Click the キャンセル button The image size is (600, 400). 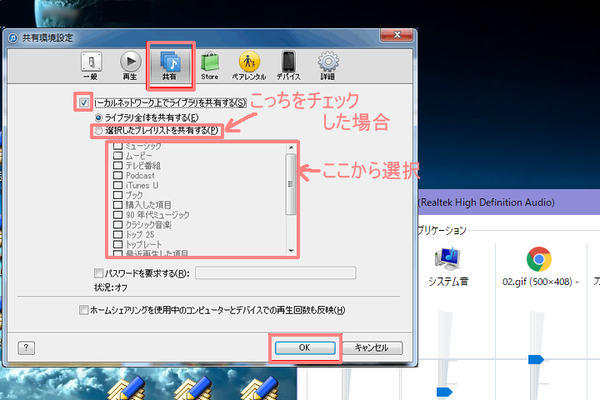tap(372, 348)
